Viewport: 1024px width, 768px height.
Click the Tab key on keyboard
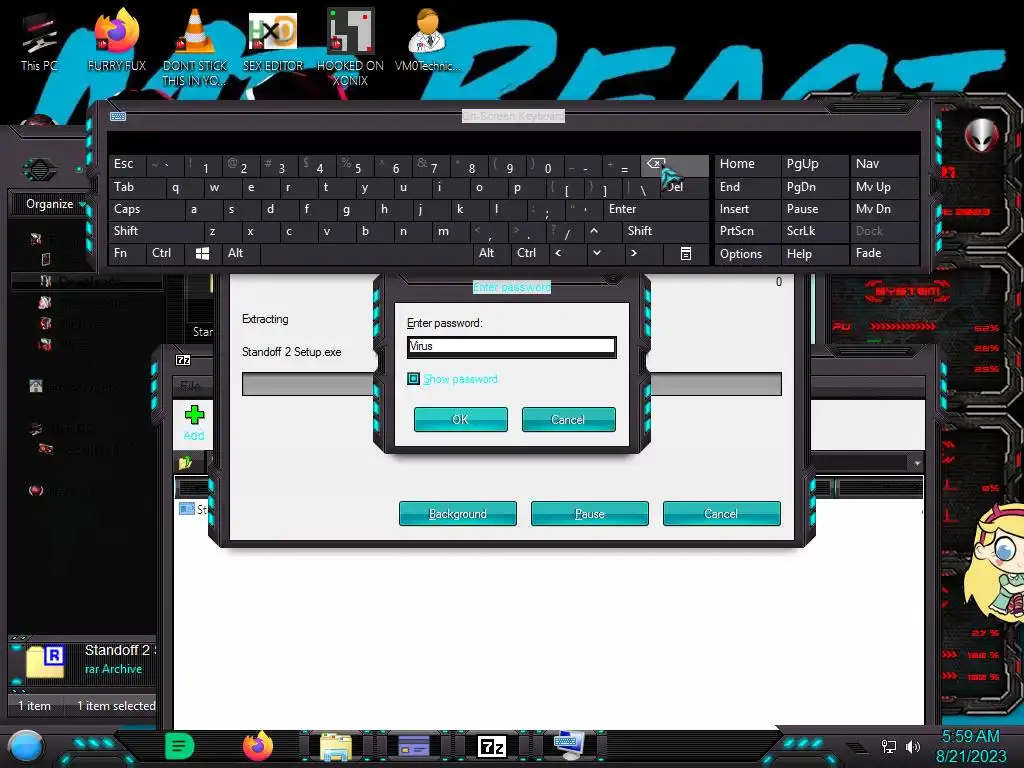136,187
